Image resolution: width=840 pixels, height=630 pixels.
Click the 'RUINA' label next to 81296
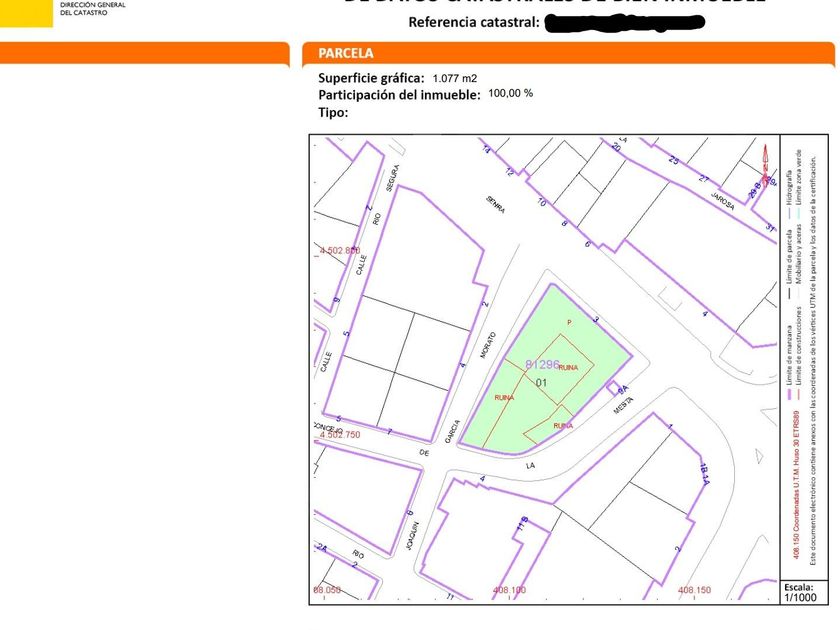(568, 368)
